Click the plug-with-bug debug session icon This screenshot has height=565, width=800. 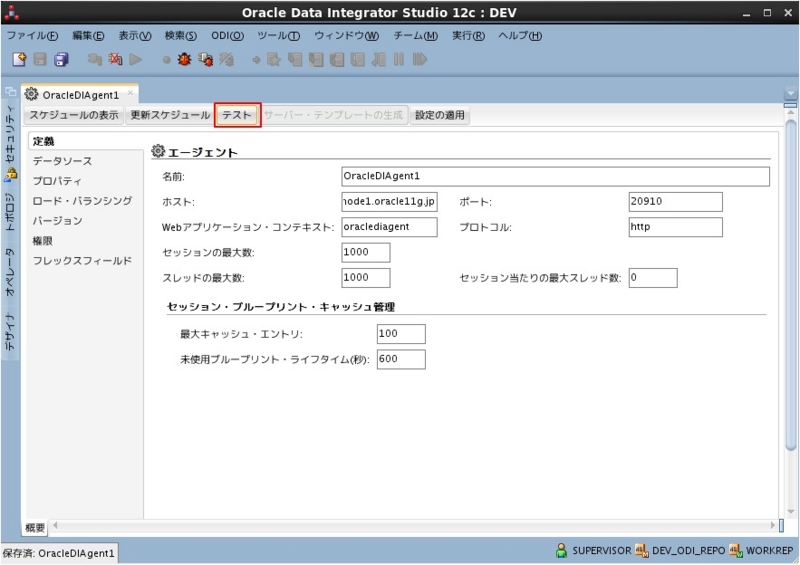[205, 59]
